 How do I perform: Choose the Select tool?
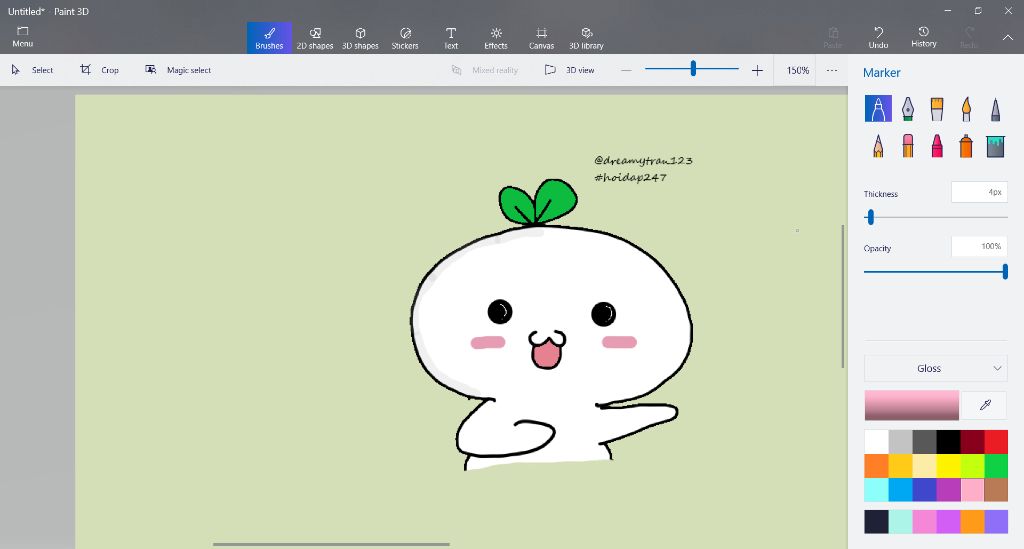click(x=33, y=70)
